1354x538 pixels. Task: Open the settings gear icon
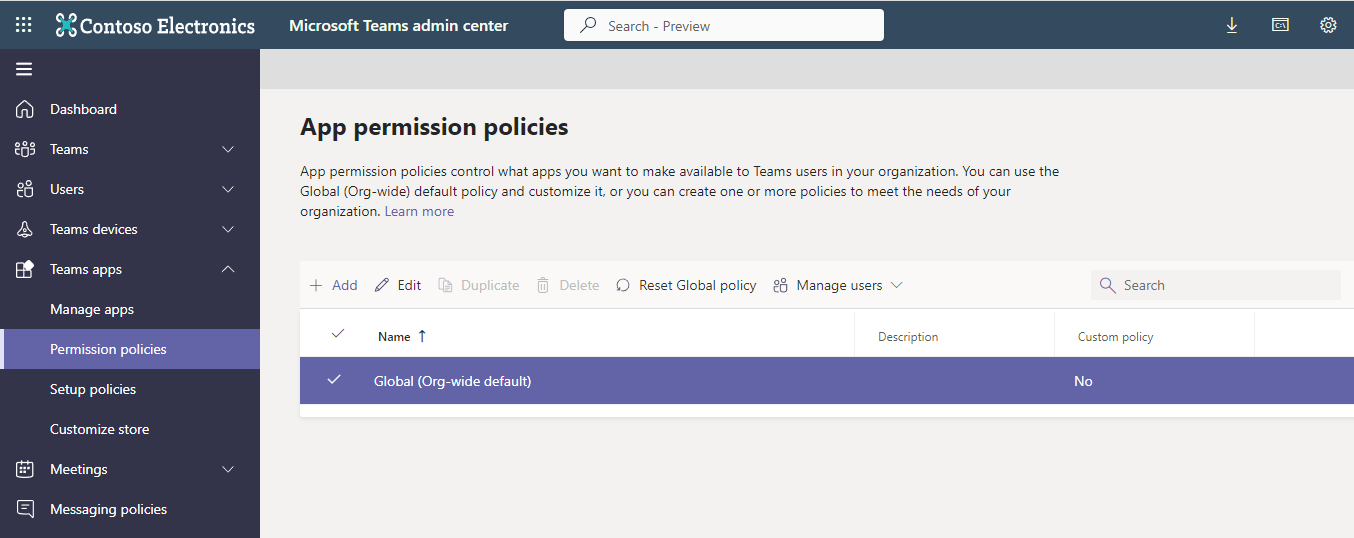pyautogui.click(x=1328, y=25)
